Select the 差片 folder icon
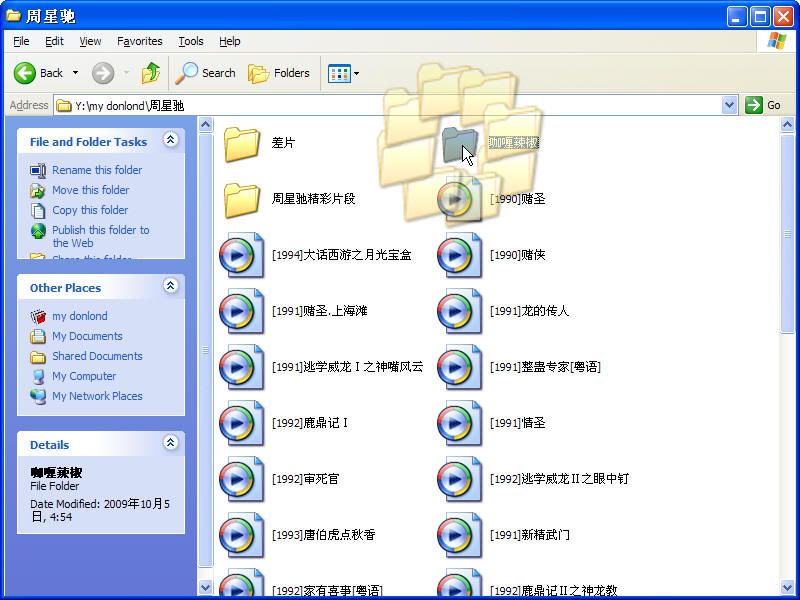800x600 pixels. pos(242,143)
